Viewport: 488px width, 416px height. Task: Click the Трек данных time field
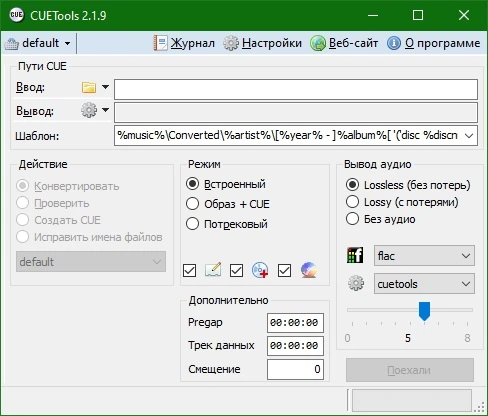coord(295,346)
